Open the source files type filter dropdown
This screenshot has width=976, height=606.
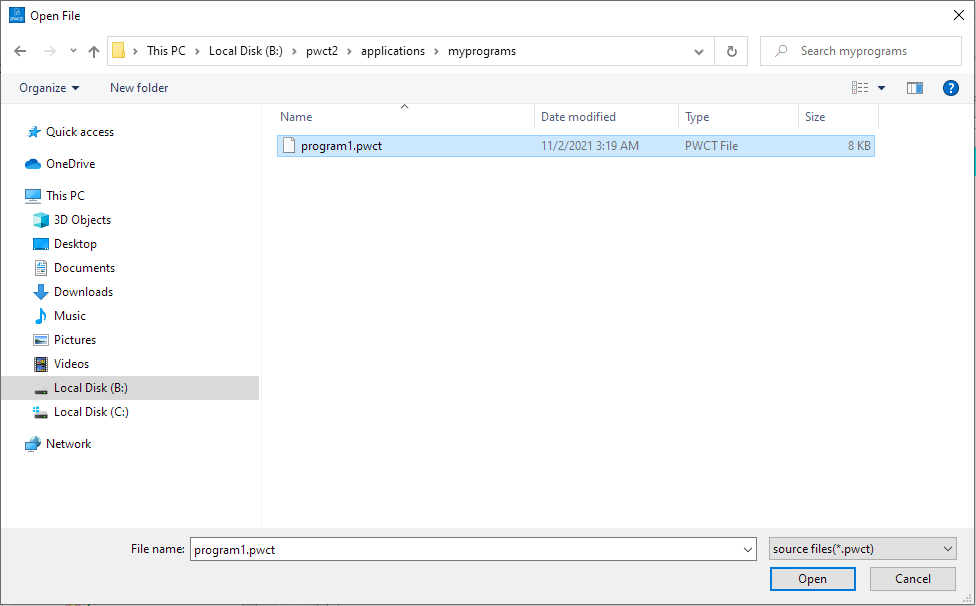click(863, 549)
